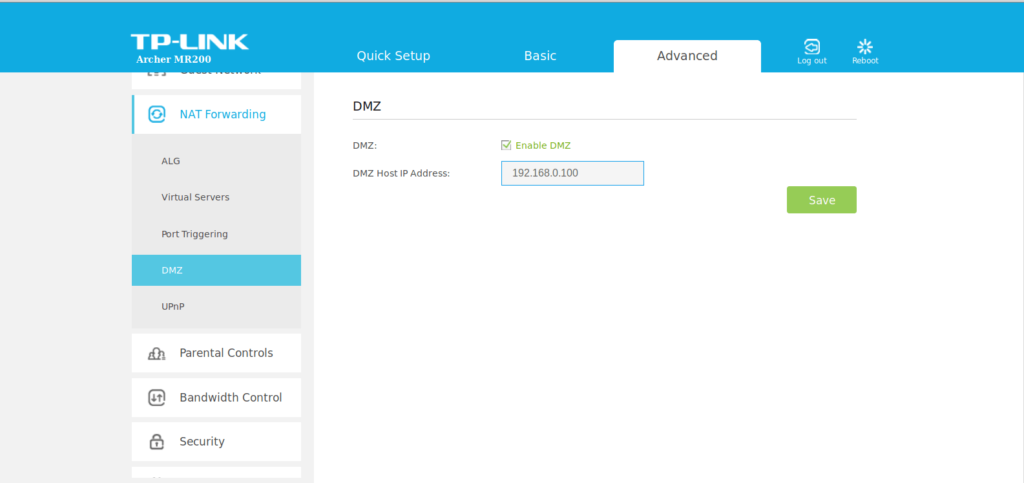
Task: Open Port Triggering settings
Action: tap(194, 234)
